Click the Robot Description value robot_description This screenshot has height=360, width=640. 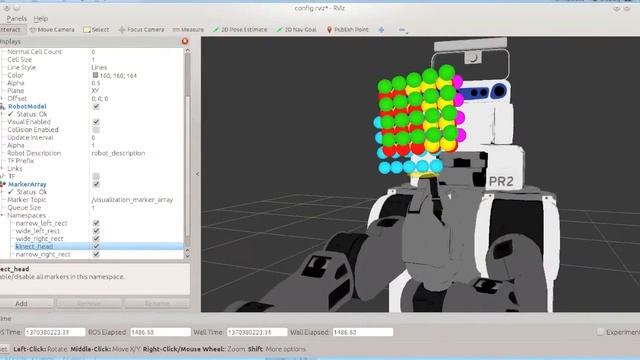(x=118, y=153)
